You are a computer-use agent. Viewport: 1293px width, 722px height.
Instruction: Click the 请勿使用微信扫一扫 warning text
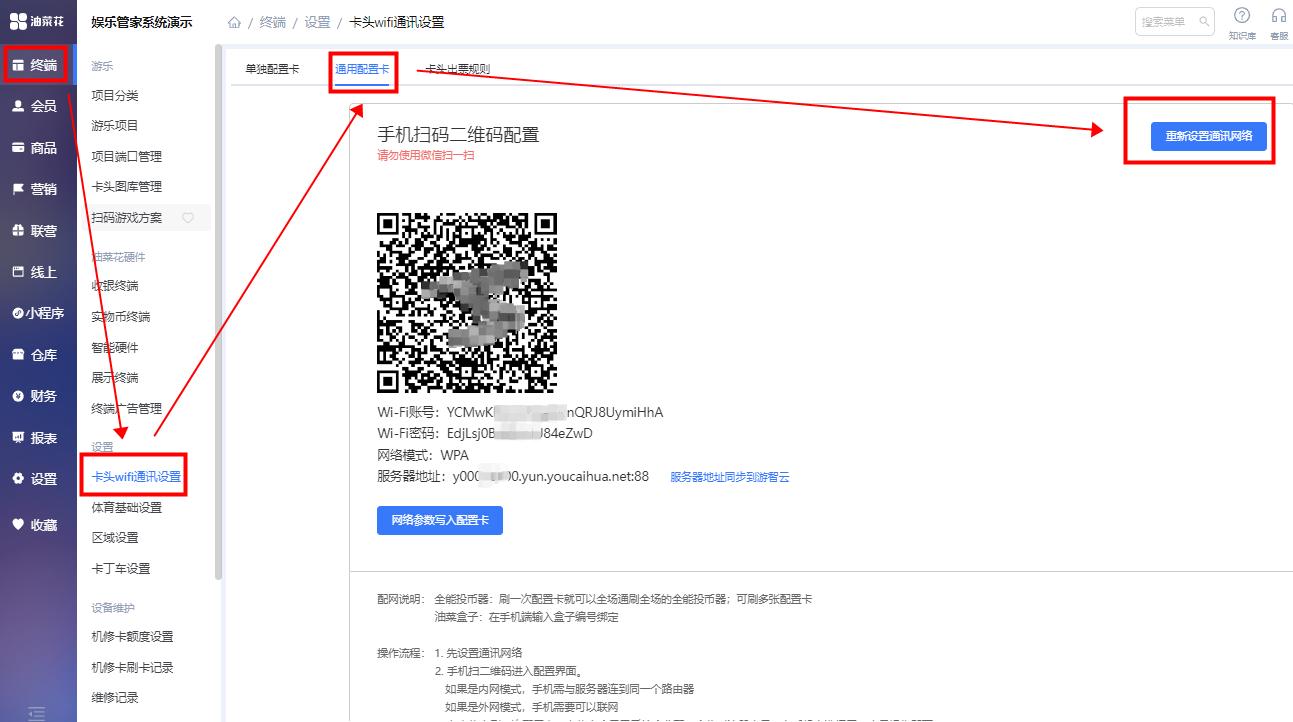tap(426, 156)
